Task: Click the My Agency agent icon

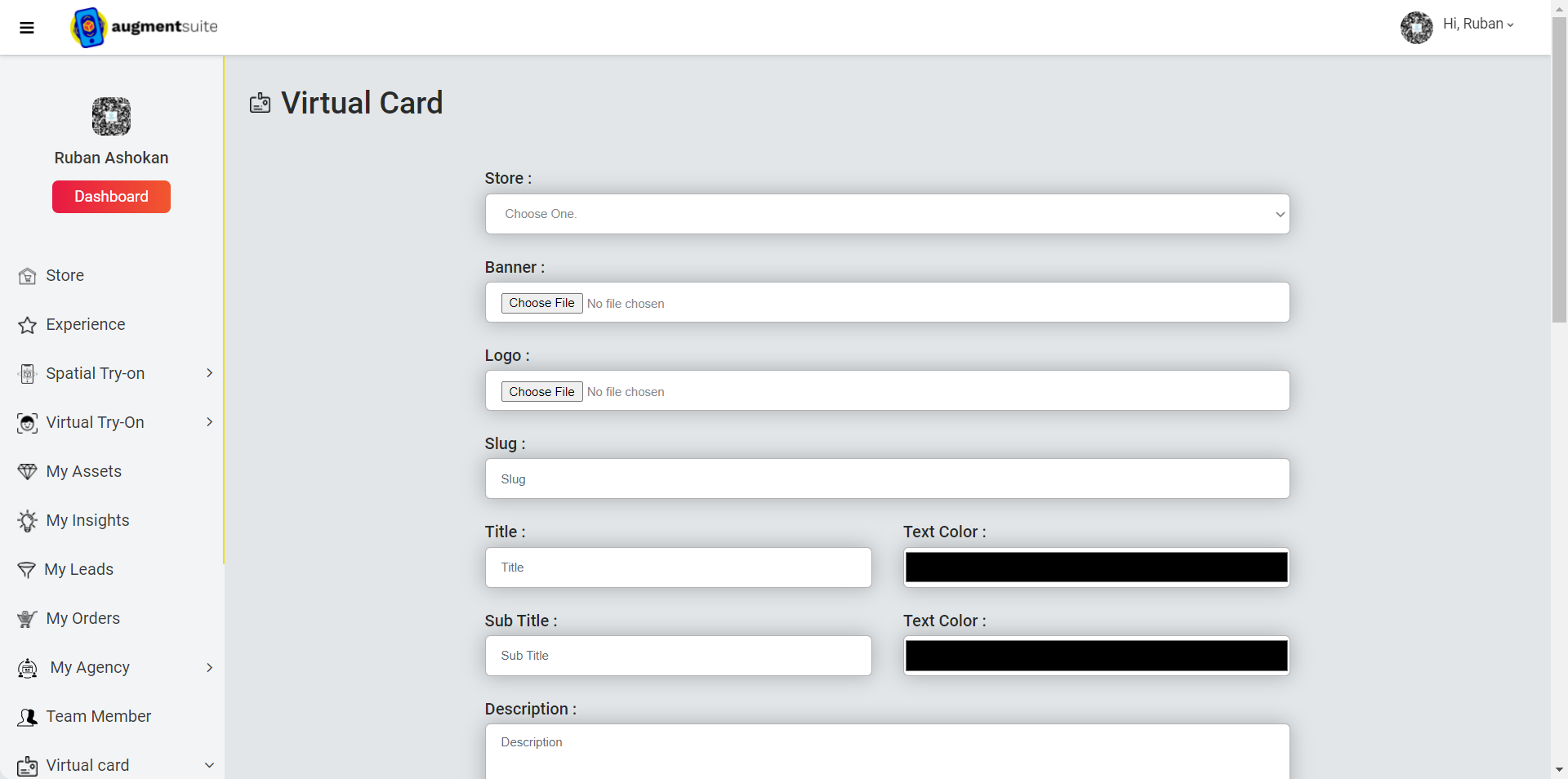Action: 27,668
